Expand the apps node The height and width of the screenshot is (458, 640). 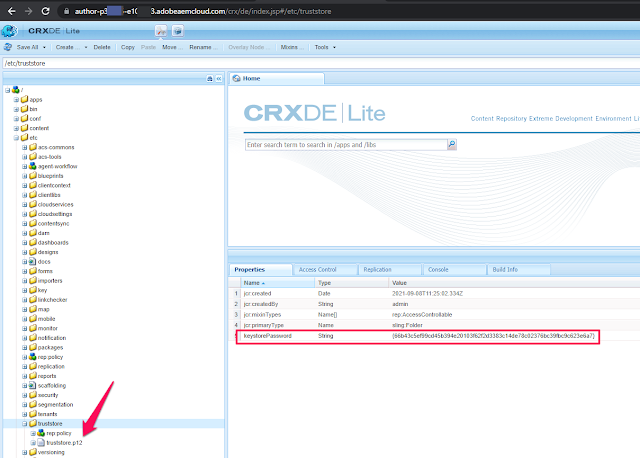point(16,100)
